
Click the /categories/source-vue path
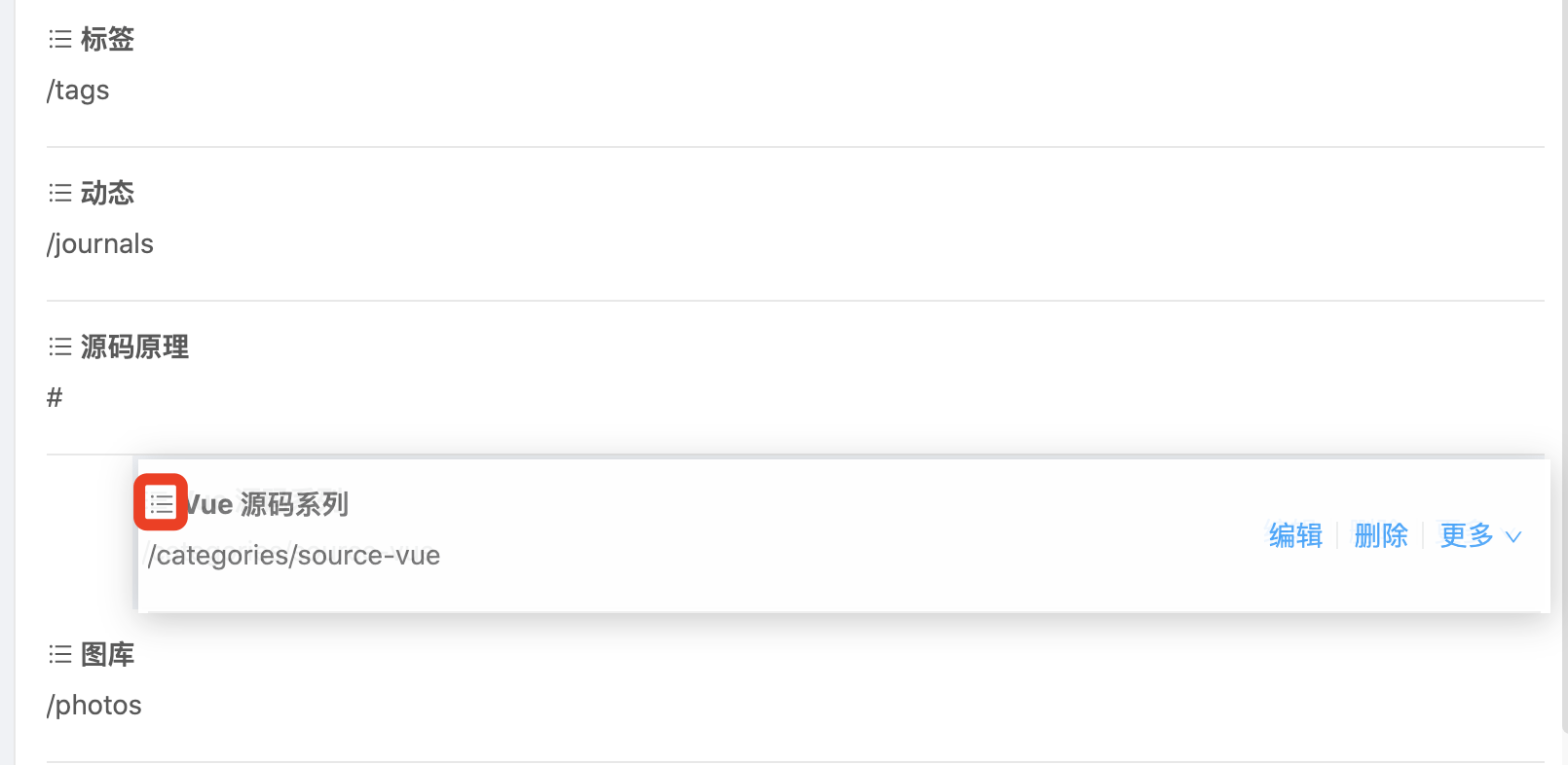point(293,556)
